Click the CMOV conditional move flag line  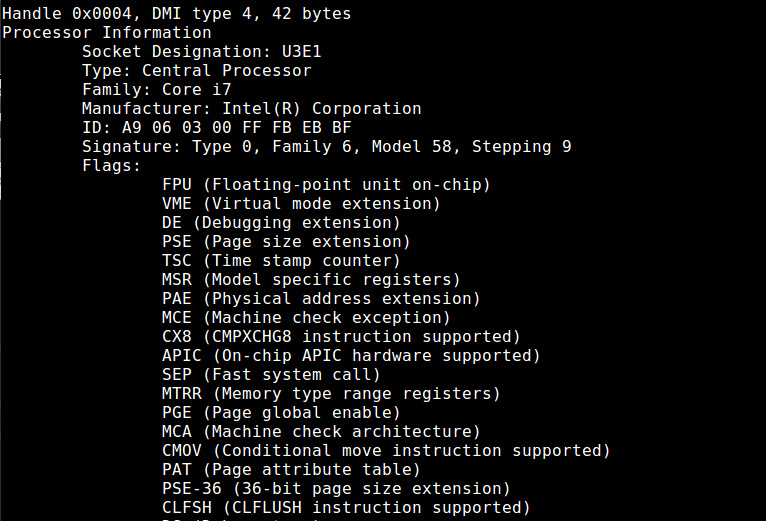point(371,451)
